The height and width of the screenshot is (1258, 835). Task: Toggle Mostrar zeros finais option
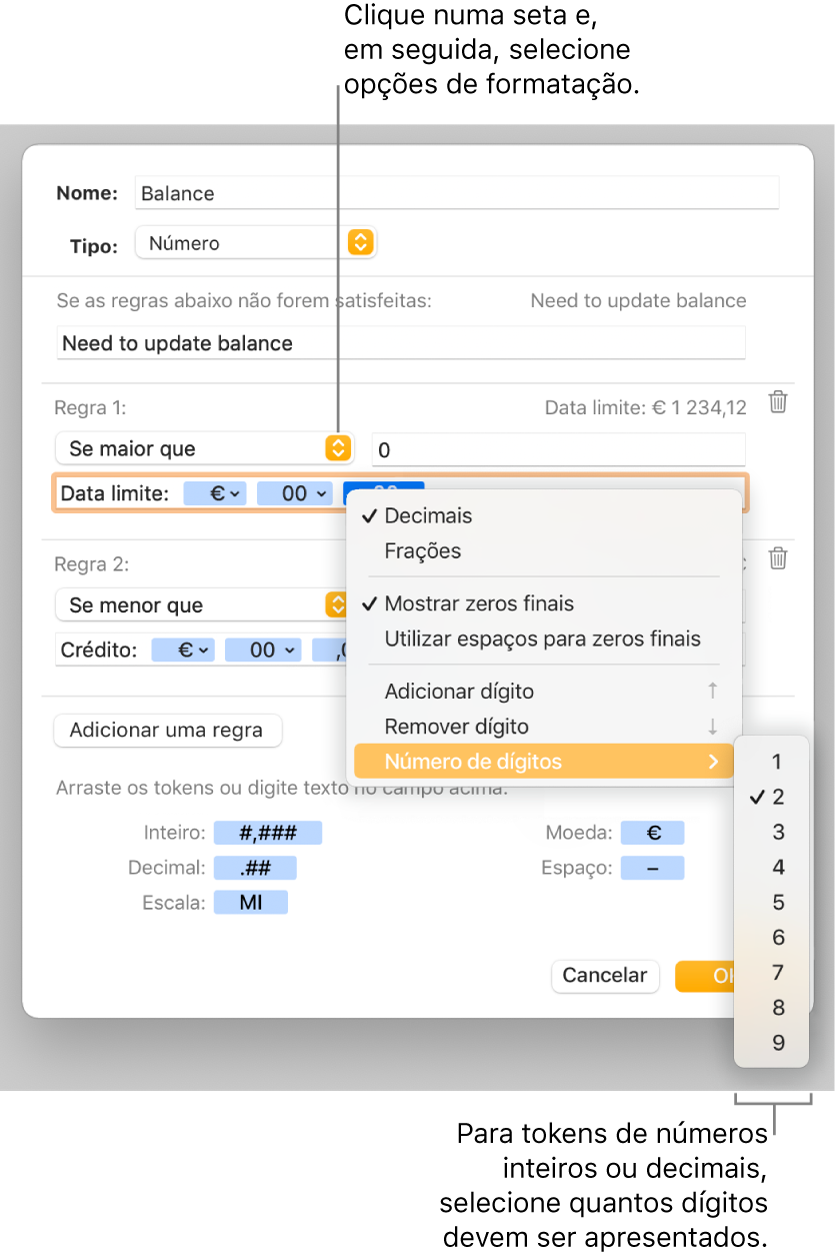(x=544, y=604)
